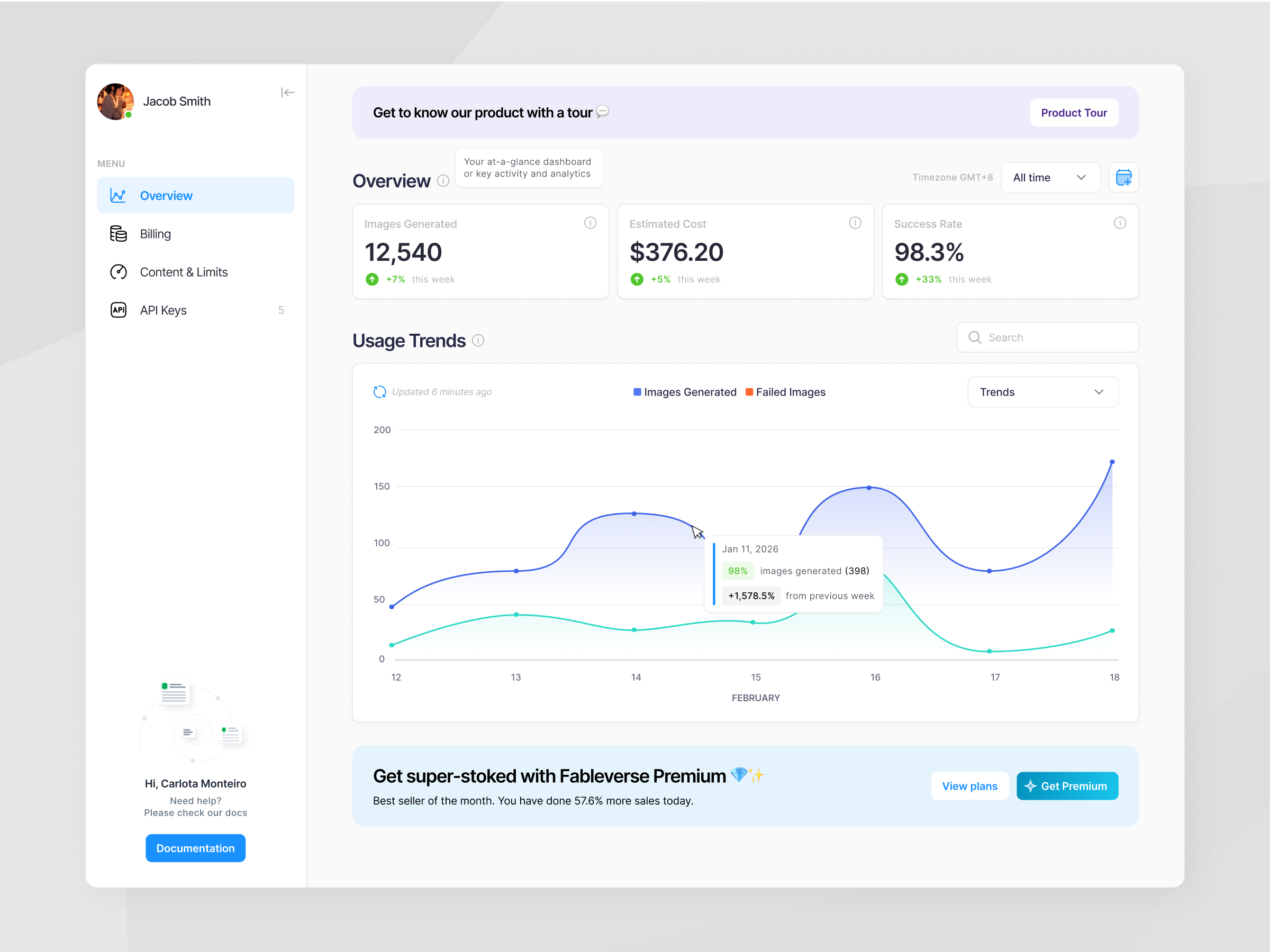Click Jacob Smith's profile avatar
The image size is (1270, 952).
(x=115, y=102)
